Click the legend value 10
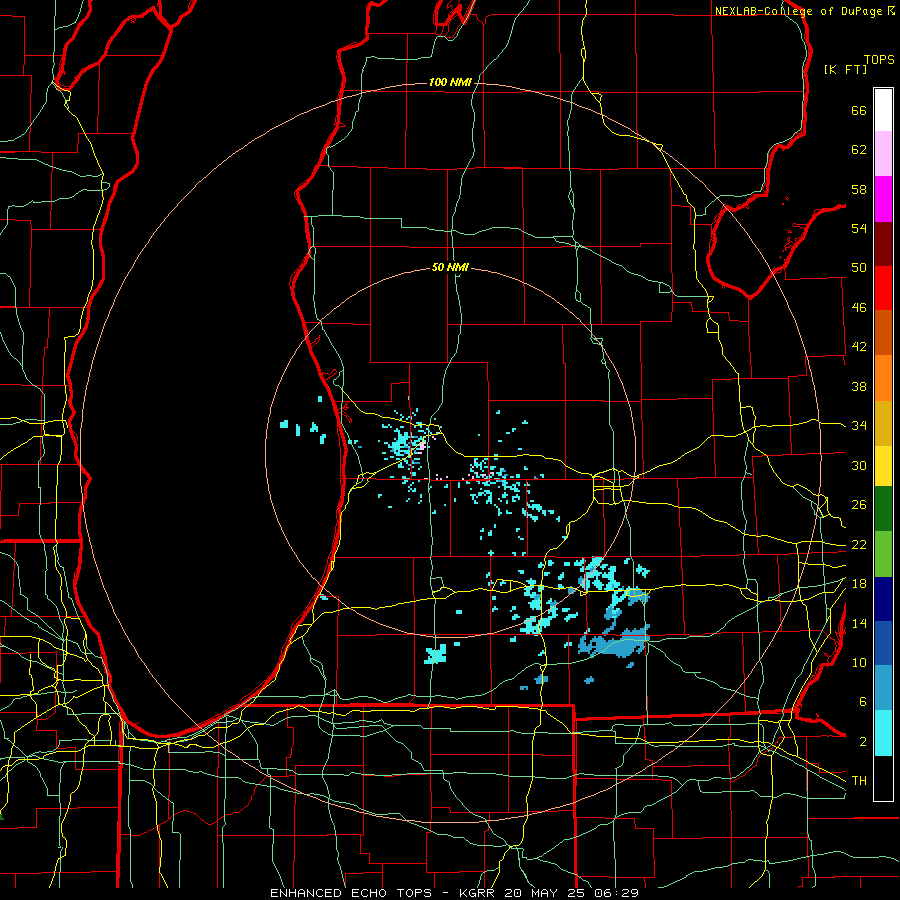The image size is (900, 900). coord(859,662)
